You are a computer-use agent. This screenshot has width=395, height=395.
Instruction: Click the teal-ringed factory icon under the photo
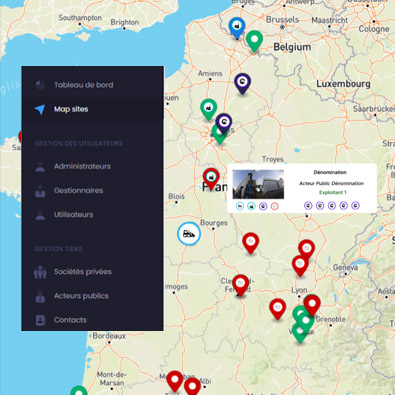(251, 206)
